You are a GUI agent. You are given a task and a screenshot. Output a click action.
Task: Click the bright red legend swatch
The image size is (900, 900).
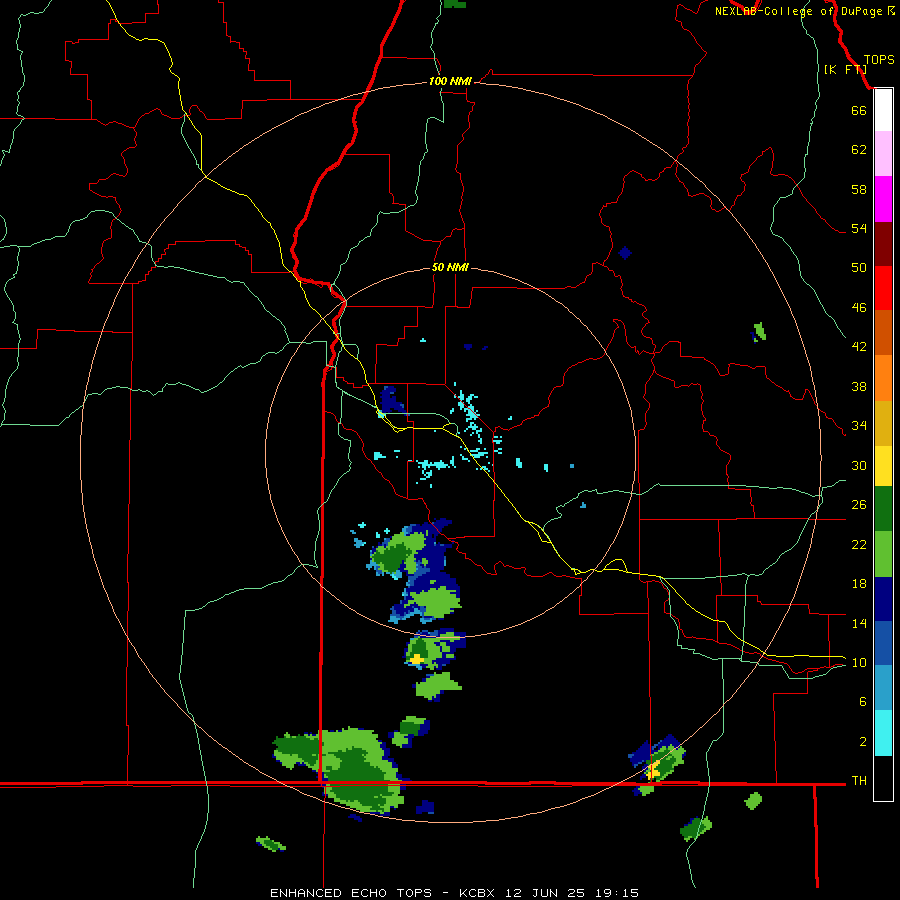[x=883, y=288]
